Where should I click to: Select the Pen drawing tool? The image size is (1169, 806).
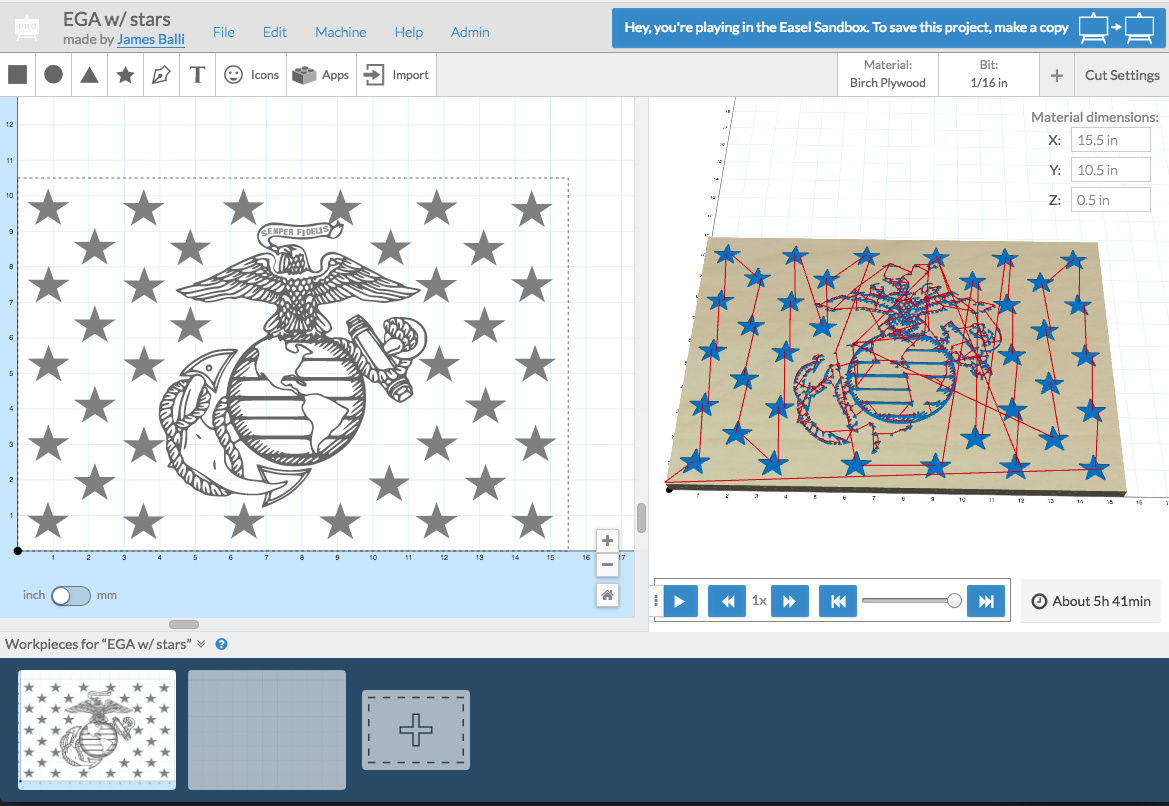pos(161,75)
